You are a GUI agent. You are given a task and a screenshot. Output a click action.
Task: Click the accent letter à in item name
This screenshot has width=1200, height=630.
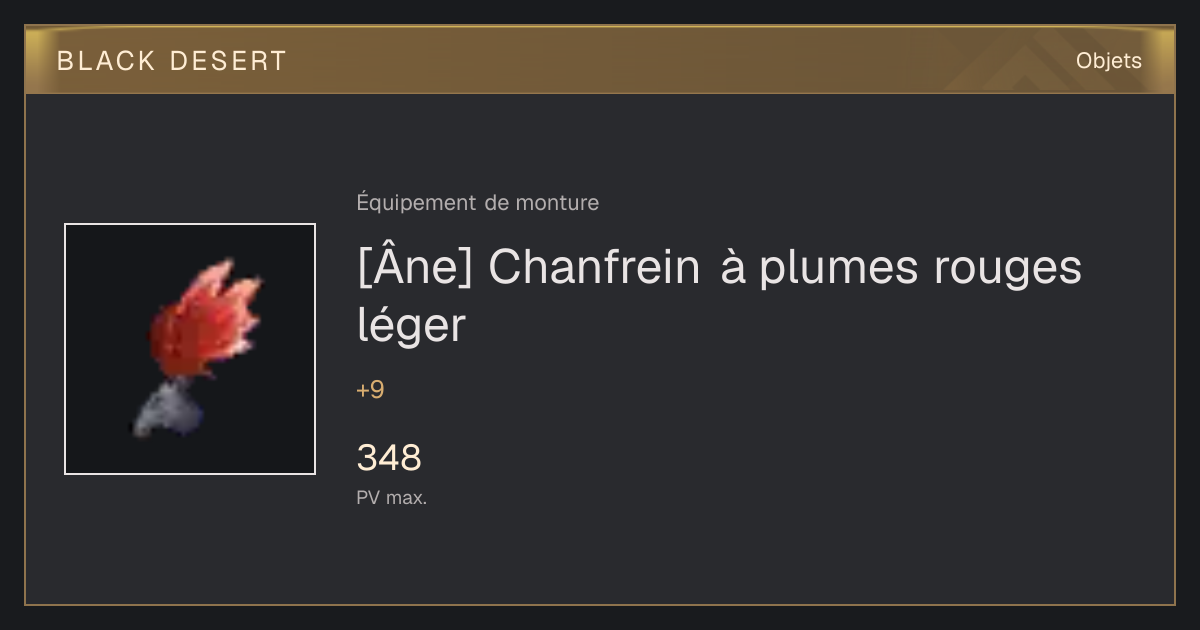pos(733,269)
